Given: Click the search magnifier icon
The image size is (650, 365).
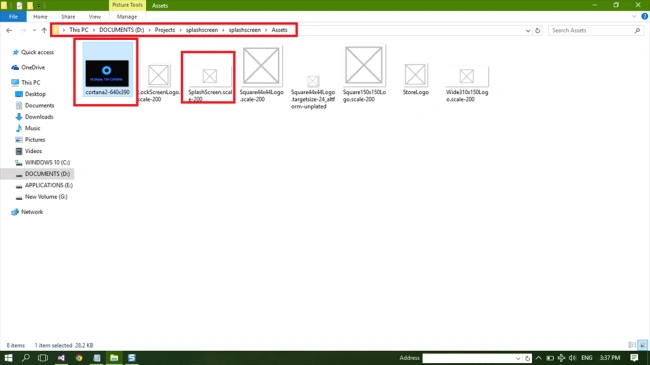Looking at the screenshot, I should 638,30.
